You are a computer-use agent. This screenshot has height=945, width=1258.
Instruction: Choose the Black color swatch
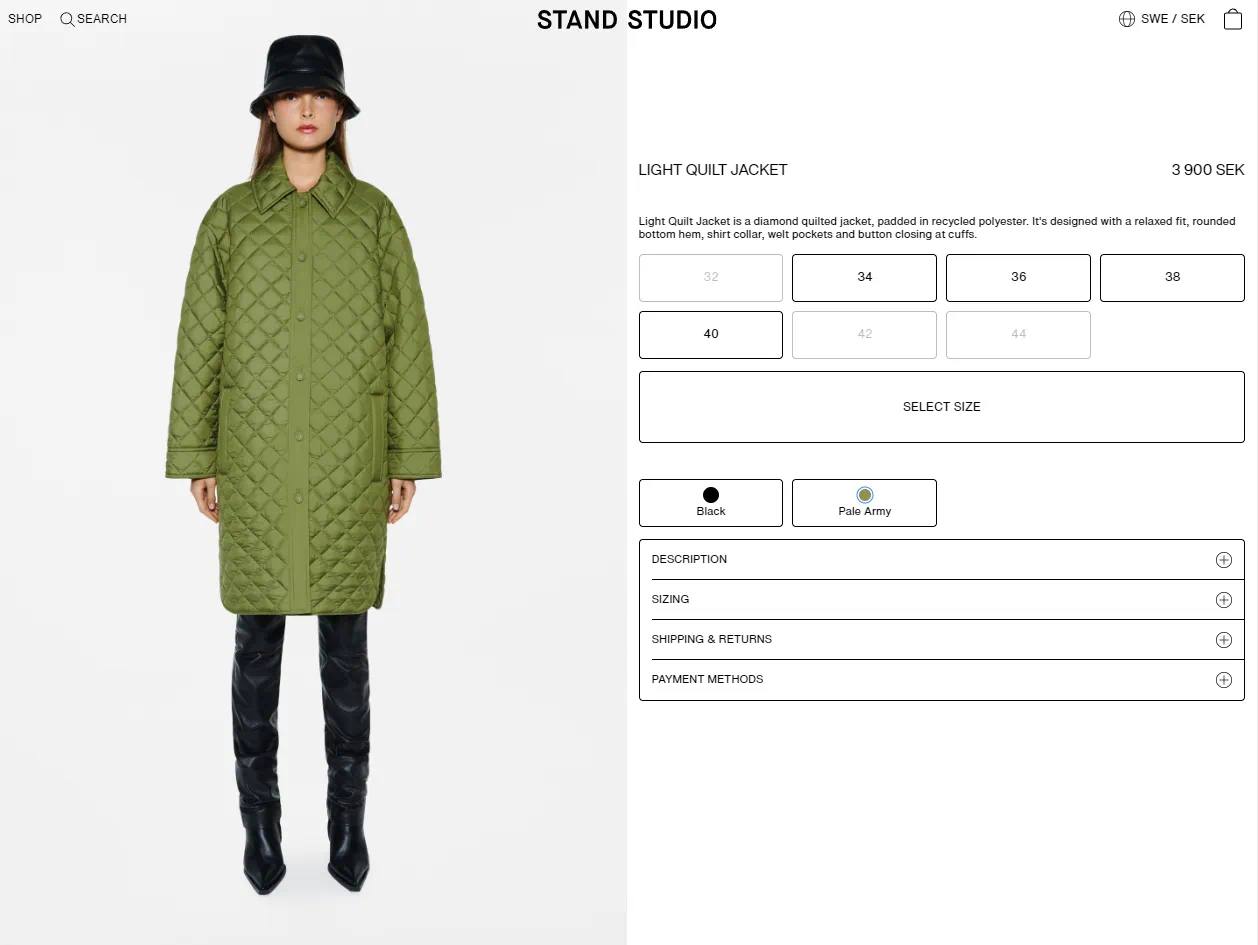click(711, 503)
